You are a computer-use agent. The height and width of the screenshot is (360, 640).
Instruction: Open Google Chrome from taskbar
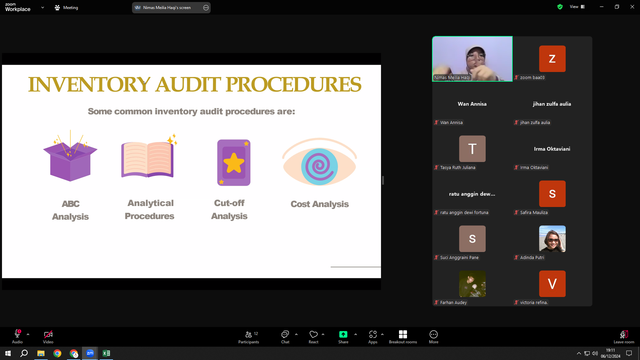click(57, 353)
